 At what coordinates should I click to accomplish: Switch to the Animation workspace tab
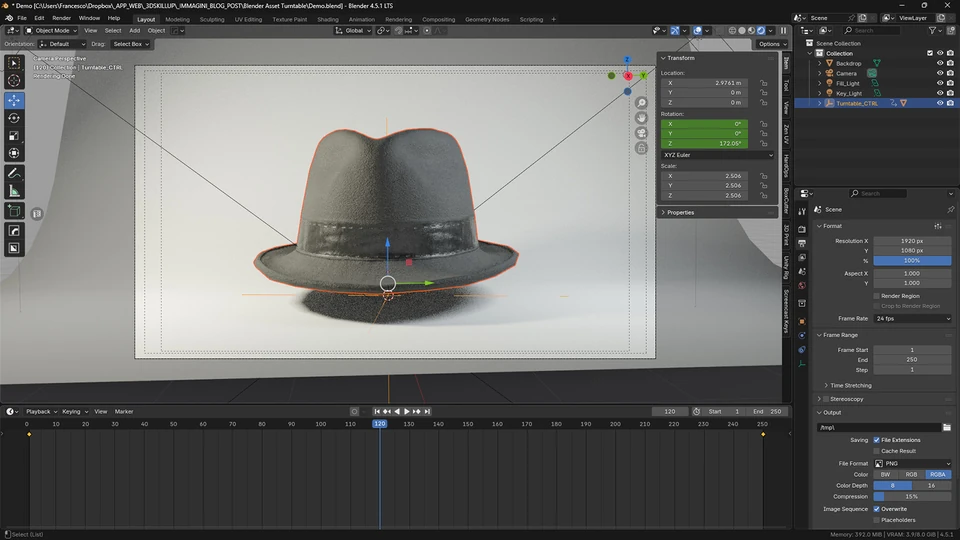click(362, 20)
